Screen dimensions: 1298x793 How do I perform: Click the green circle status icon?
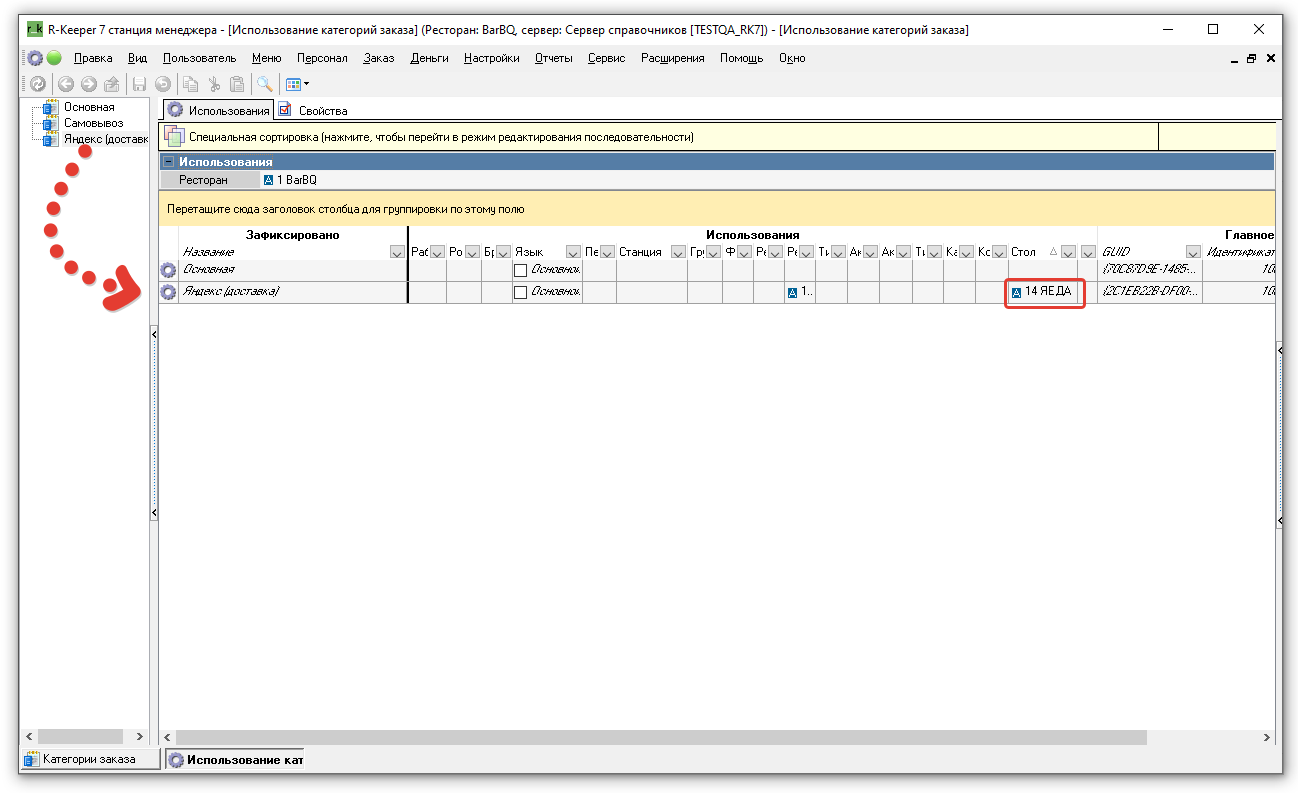point(54,58)
